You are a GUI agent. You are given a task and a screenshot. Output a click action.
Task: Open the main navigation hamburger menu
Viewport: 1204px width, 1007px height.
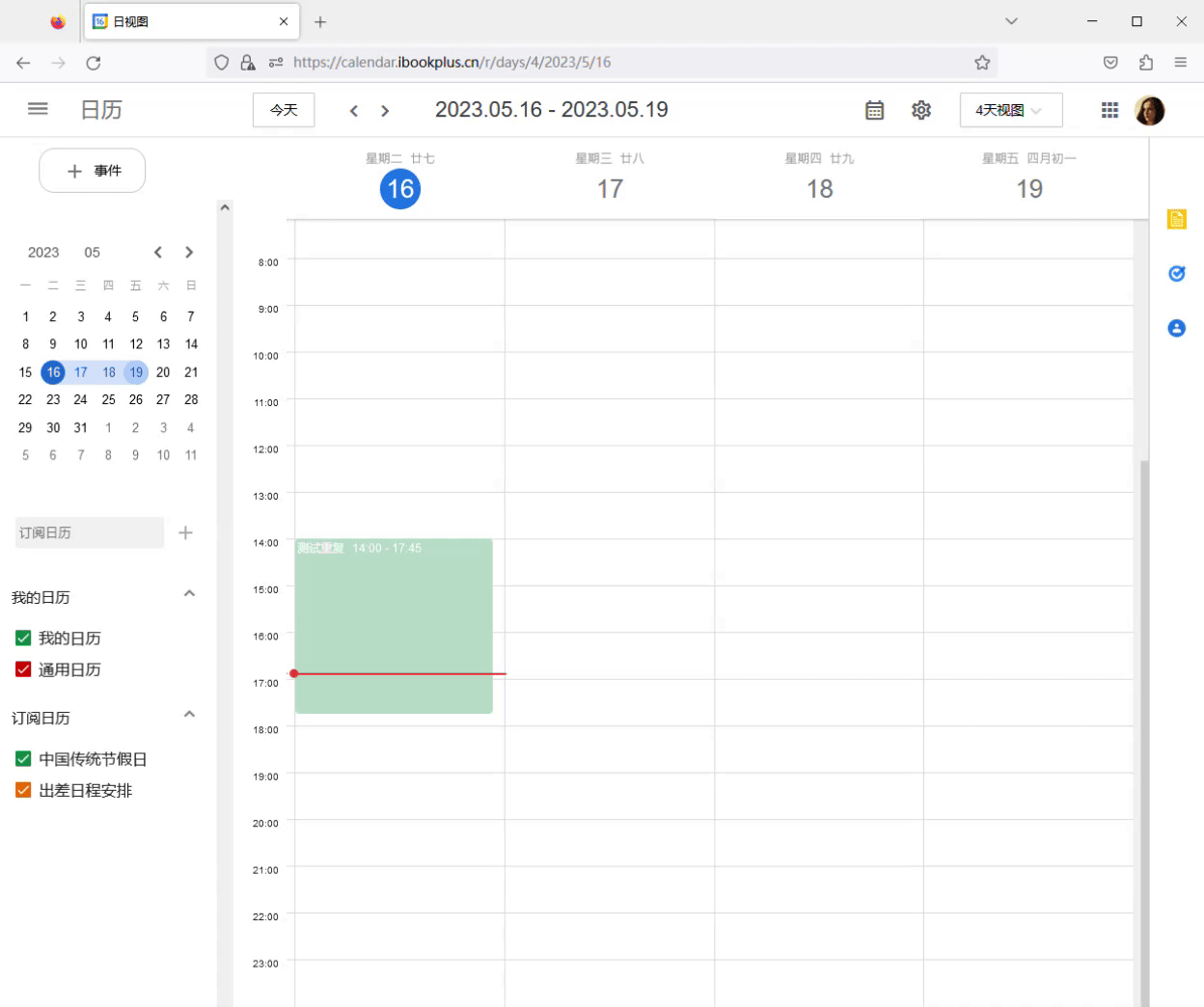tap(37, 109)
